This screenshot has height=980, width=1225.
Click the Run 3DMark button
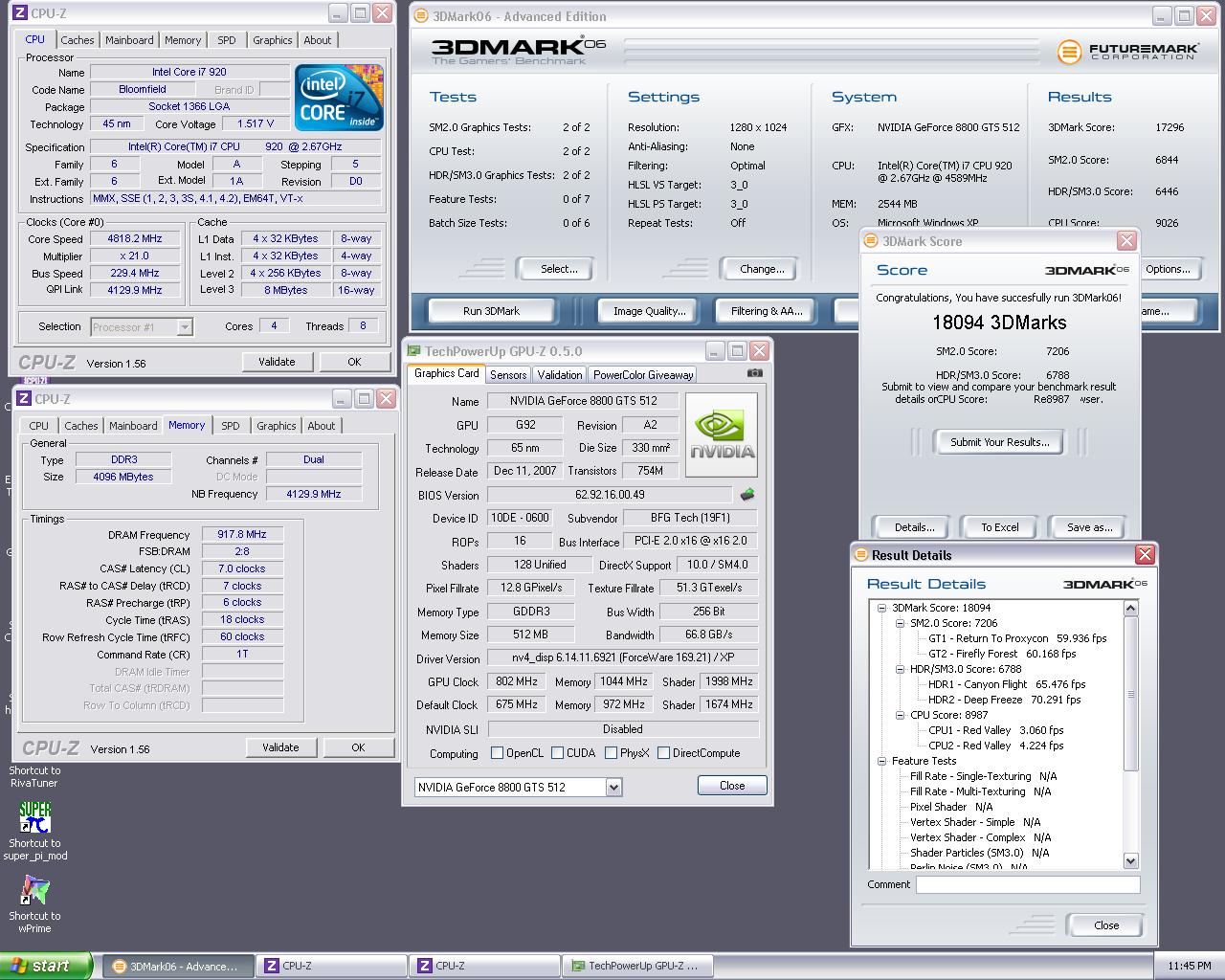pos(491,311)
